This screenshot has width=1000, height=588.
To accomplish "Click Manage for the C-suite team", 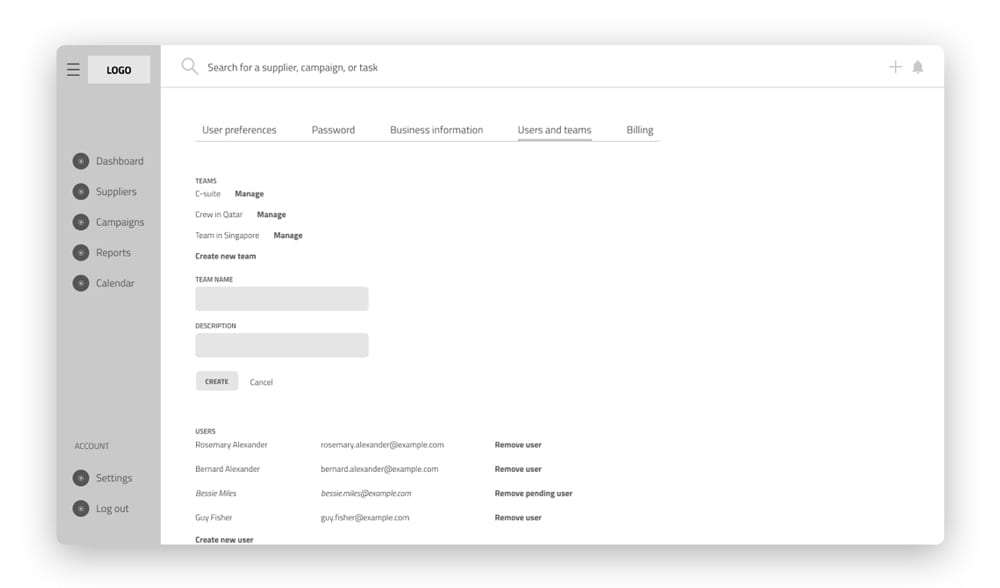I will pos(249,194).
